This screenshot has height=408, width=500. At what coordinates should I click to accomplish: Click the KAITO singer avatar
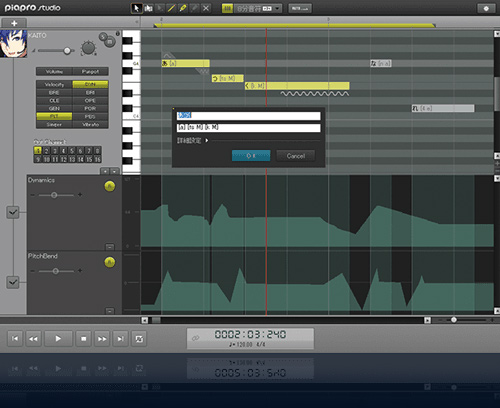13,43
